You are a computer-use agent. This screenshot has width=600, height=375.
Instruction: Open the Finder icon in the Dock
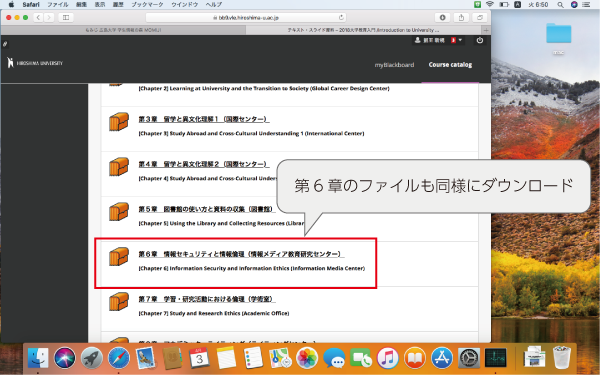coord(38,358)
